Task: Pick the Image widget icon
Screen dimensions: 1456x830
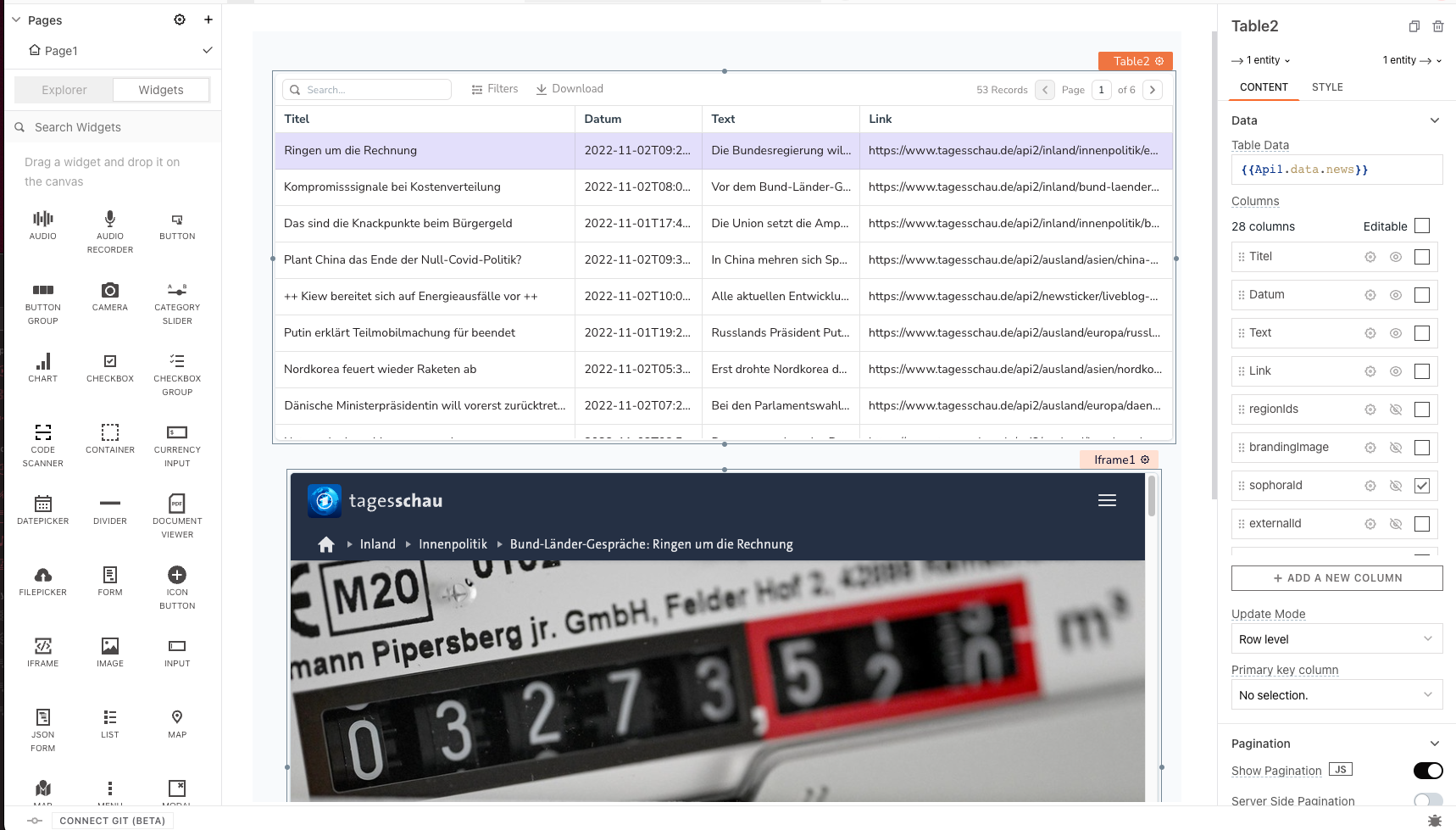Action: coord(110,646)
